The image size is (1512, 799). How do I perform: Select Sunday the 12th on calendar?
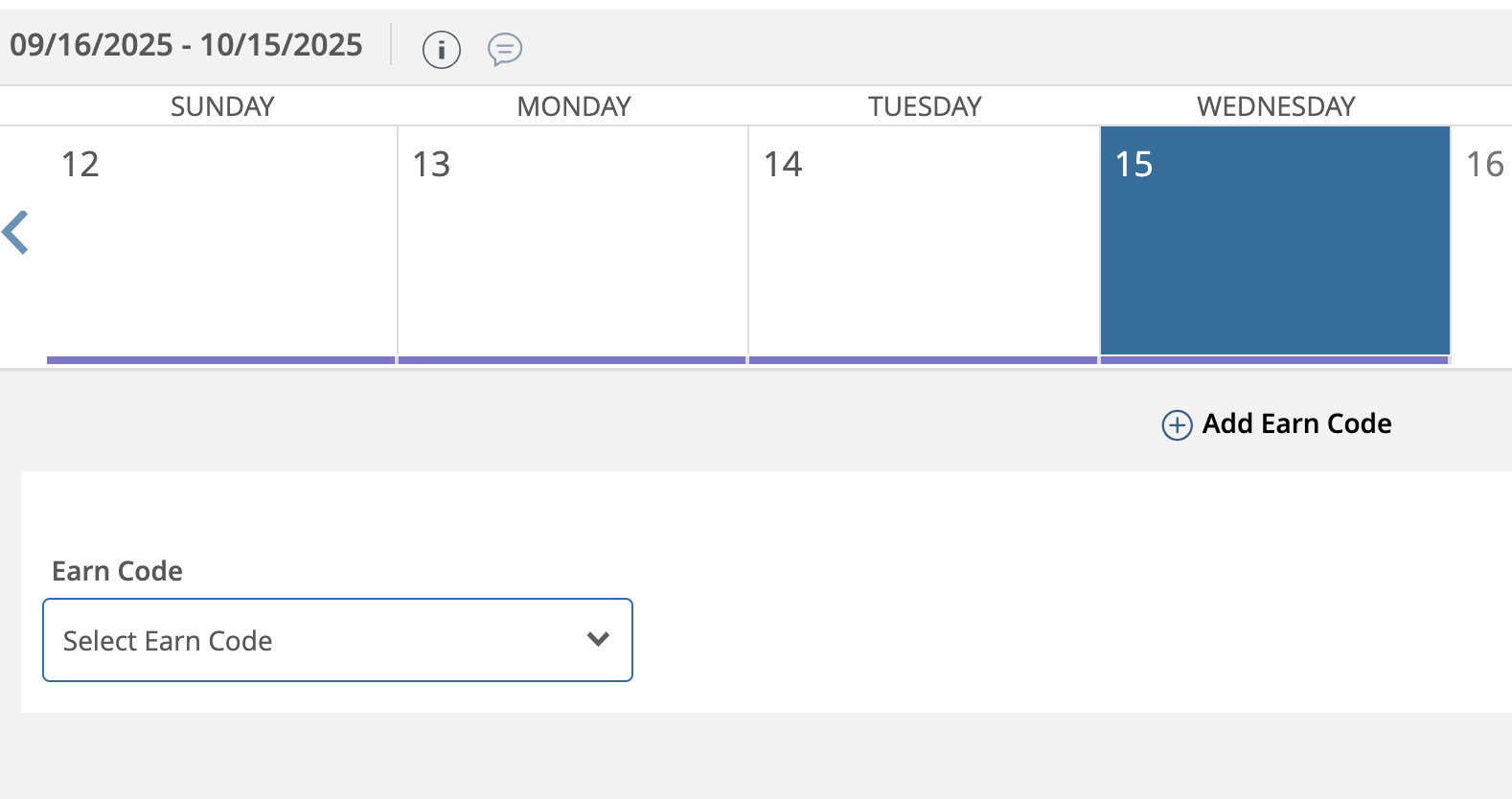point(221,240)
